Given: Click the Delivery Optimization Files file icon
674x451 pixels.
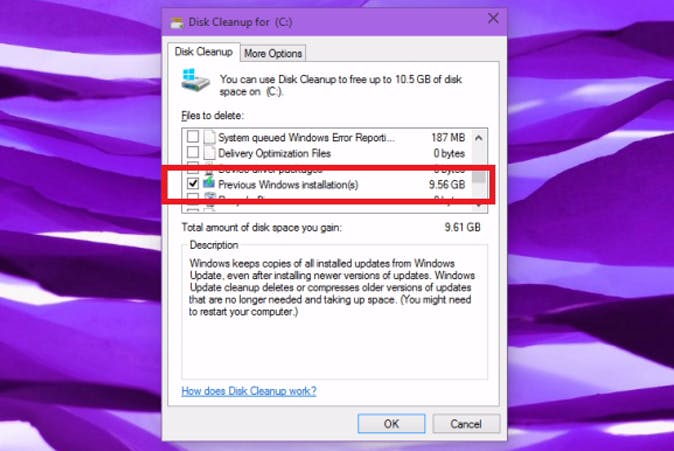Looking at the screenshot, I should click(209, 153).
